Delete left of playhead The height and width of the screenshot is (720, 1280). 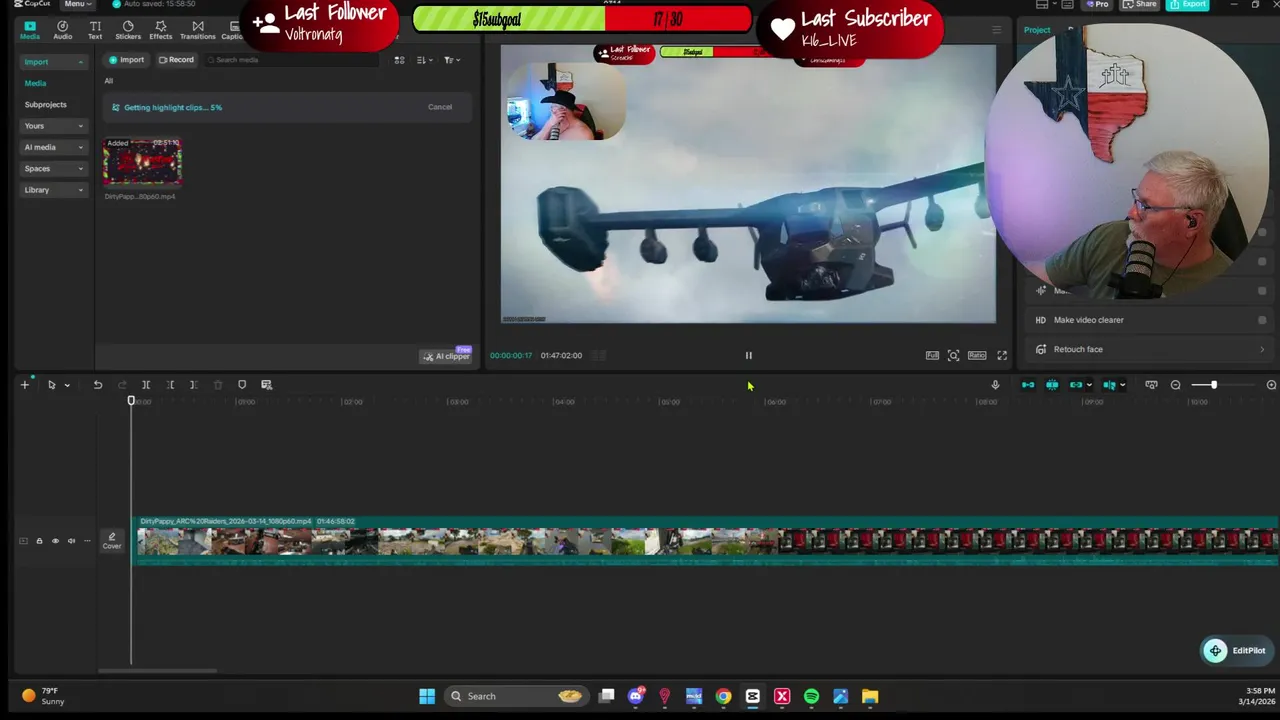(x=170, y=385)
